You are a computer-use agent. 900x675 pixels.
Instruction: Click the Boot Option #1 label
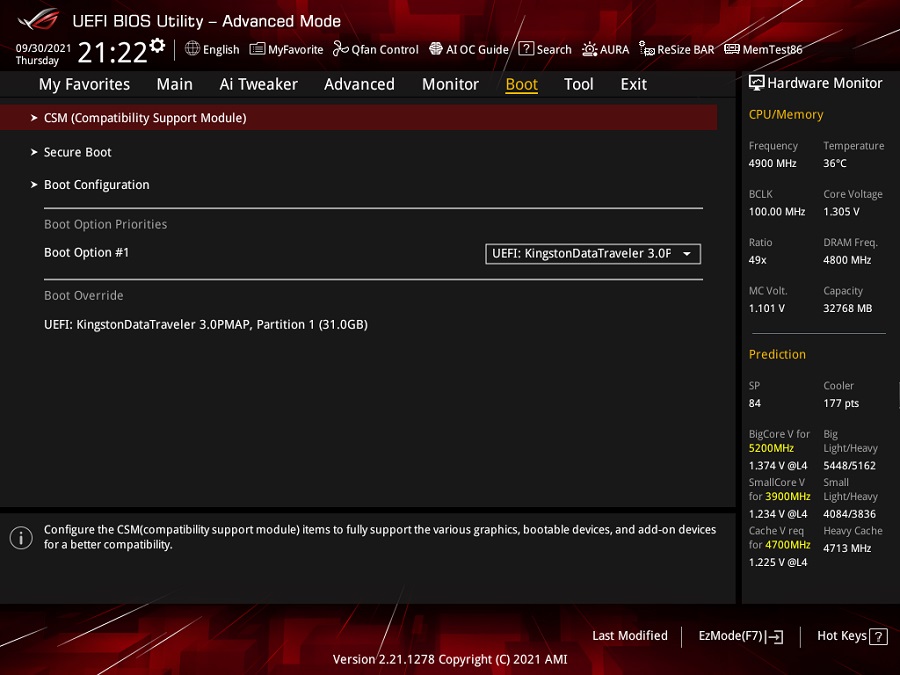point(87,253)
